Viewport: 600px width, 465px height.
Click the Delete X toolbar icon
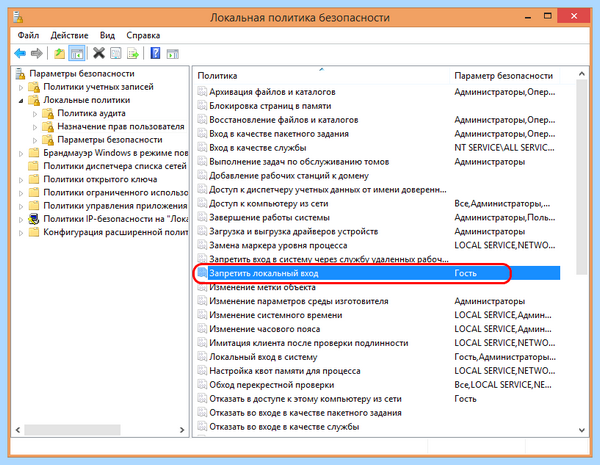[x=99, y=53]
